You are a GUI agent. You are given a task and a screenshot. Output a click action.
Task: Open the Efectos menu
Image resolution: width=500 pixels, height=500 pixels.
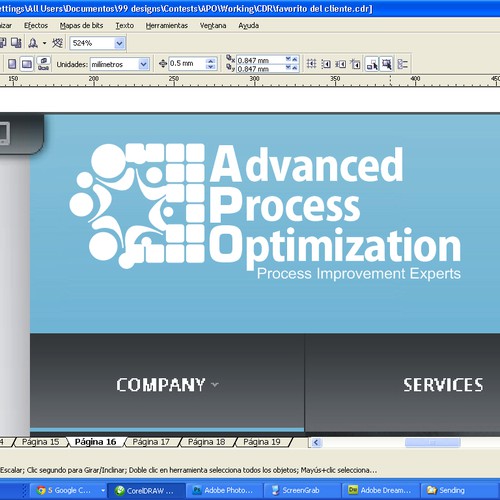[x=36, y=26]
